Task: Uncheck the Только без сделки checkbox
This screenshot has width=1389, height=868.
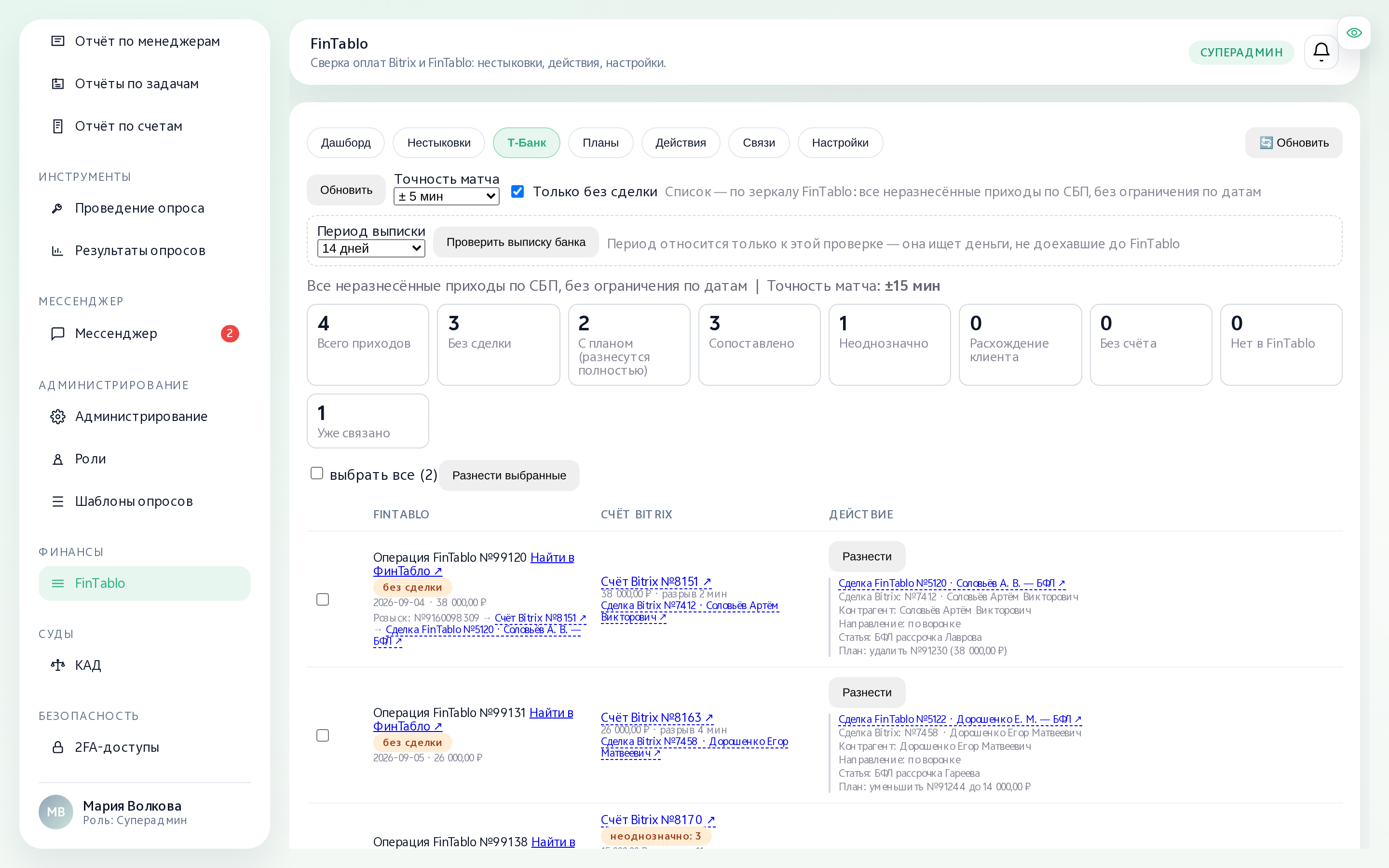Action: (x=517, y=191)
